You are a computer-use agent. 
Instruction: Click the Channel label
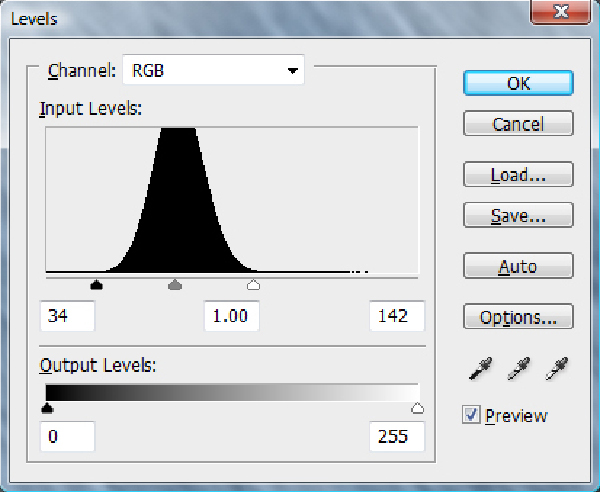click(x=82, y=70)
